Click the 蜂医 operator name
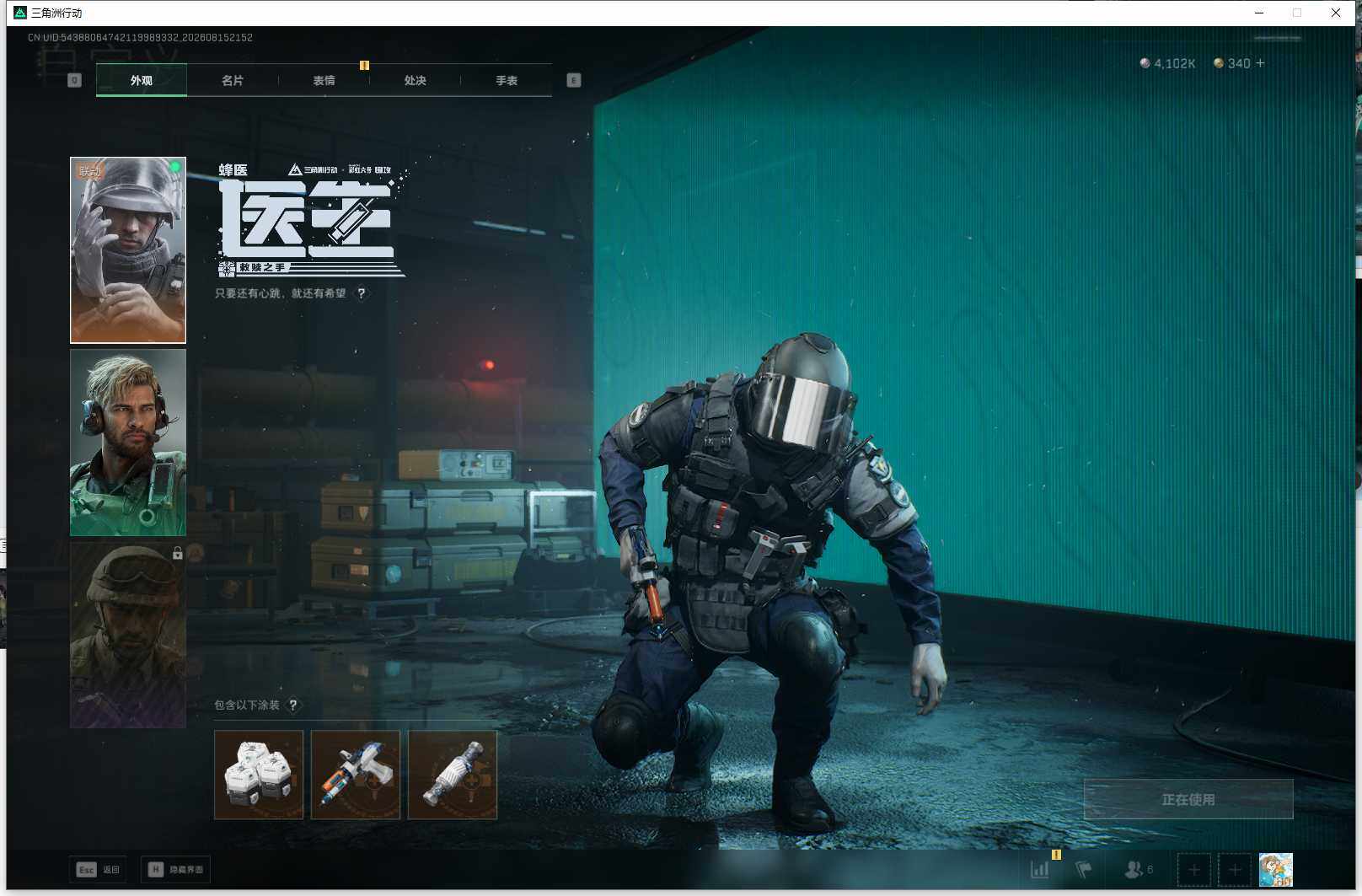 233,170
